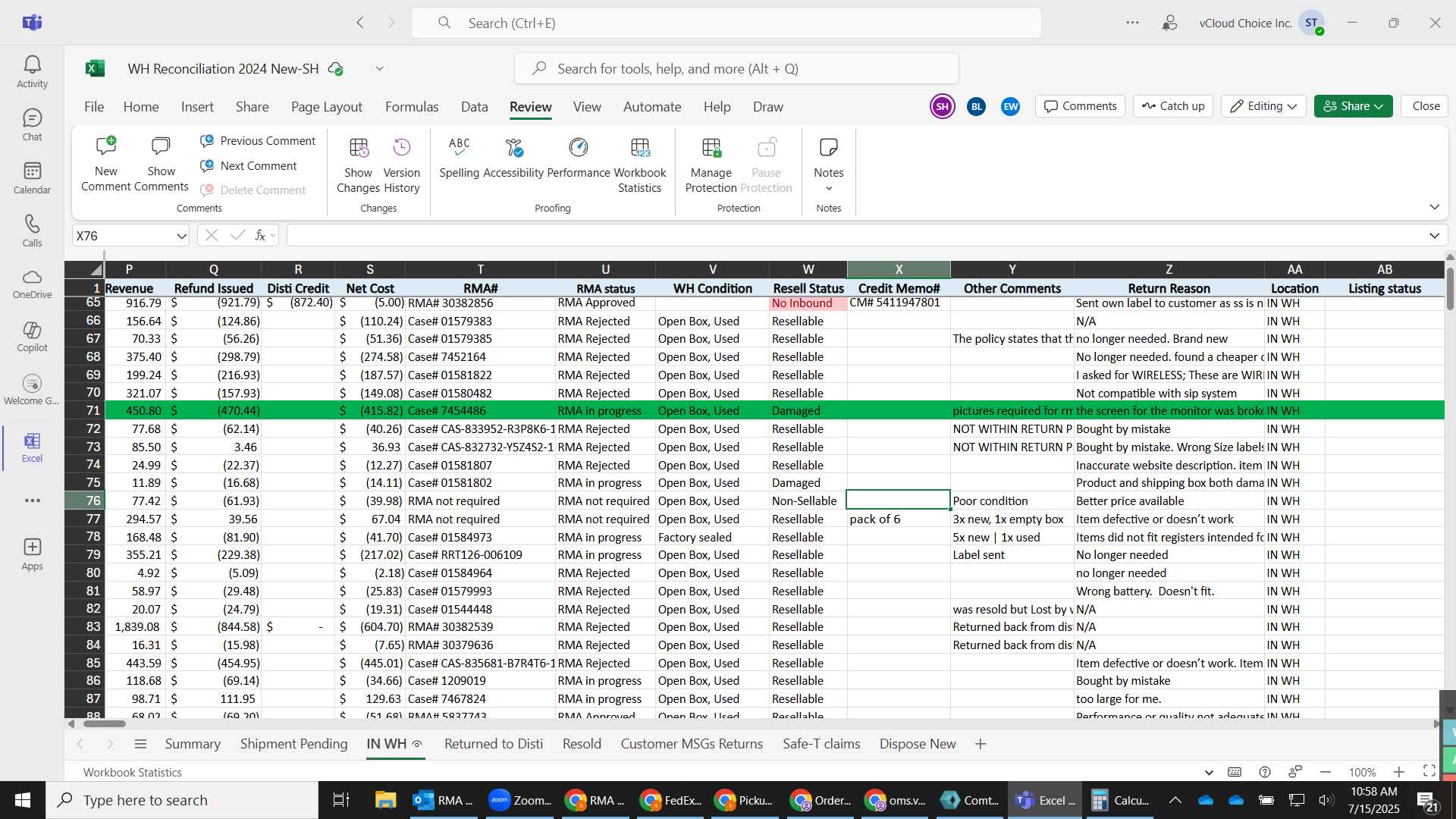Add a new sheet
Image resolution: width=1456 pixels, height=819 pixels.
click(x=981, y=744)
